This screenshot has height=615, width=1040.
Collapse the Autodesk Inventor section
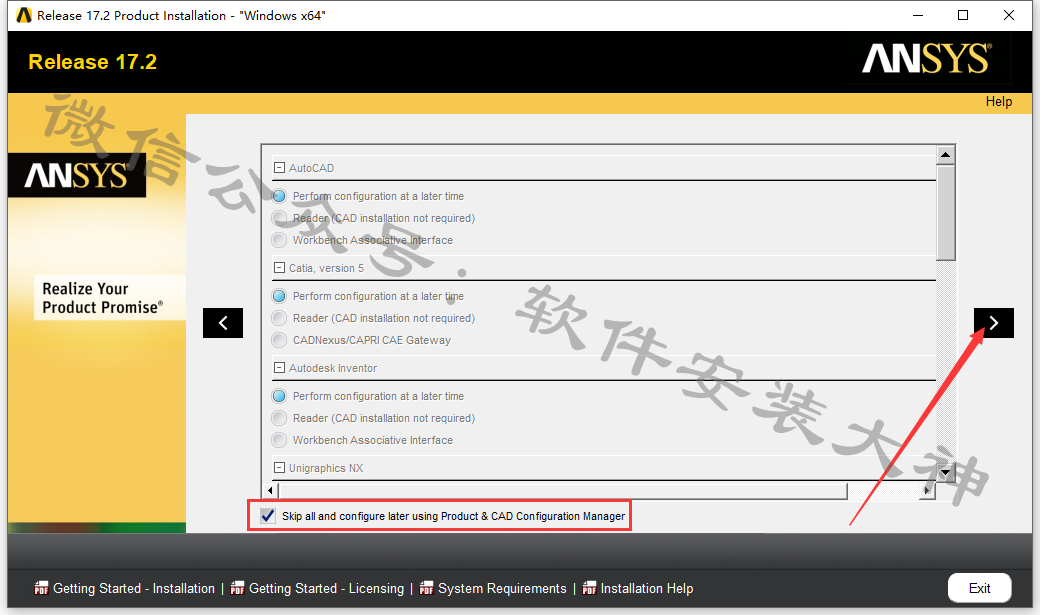click(x=280, y=368)
